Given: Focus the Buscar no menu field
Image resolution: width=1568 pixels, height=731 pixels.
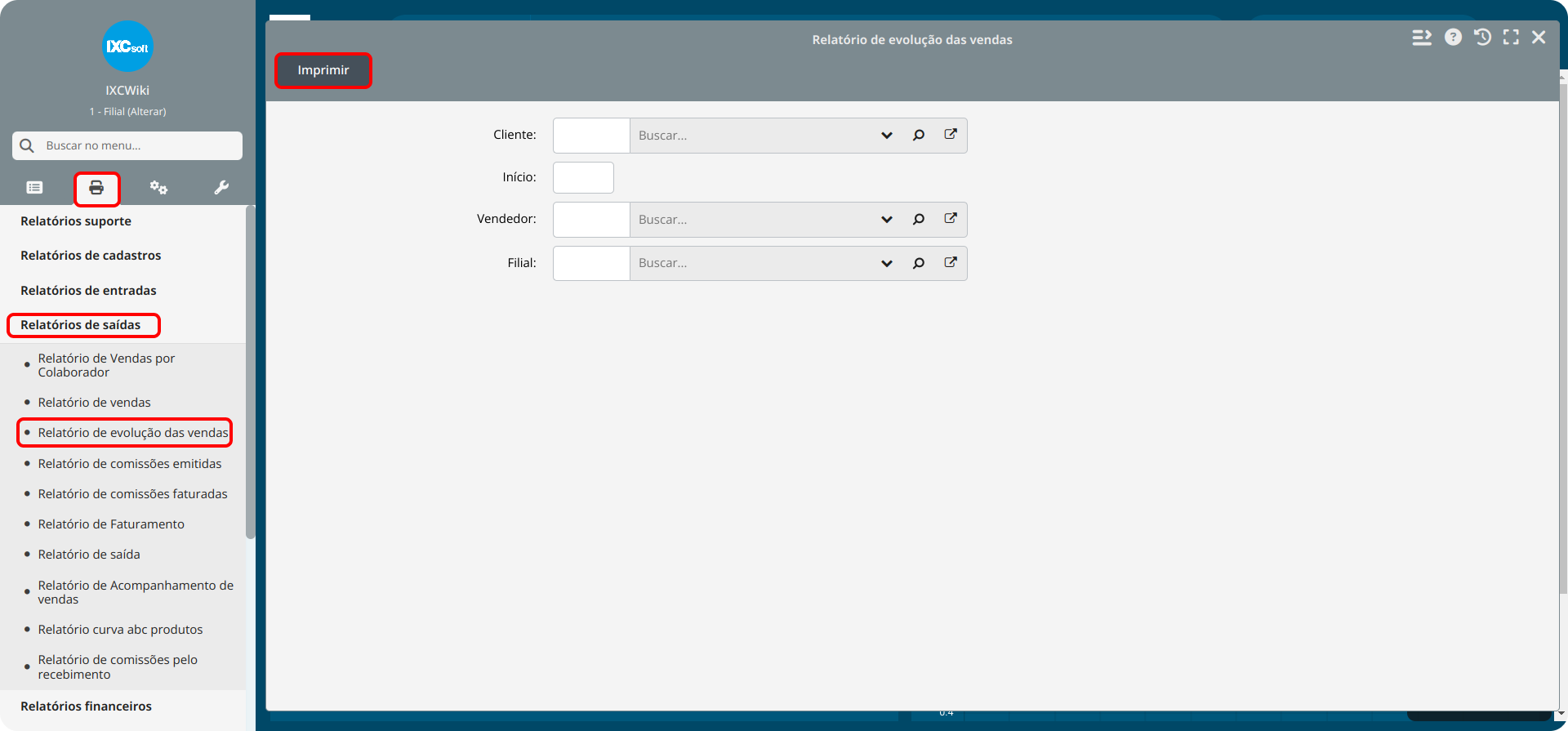Looking at the screenshot, I should pos(127,145).
